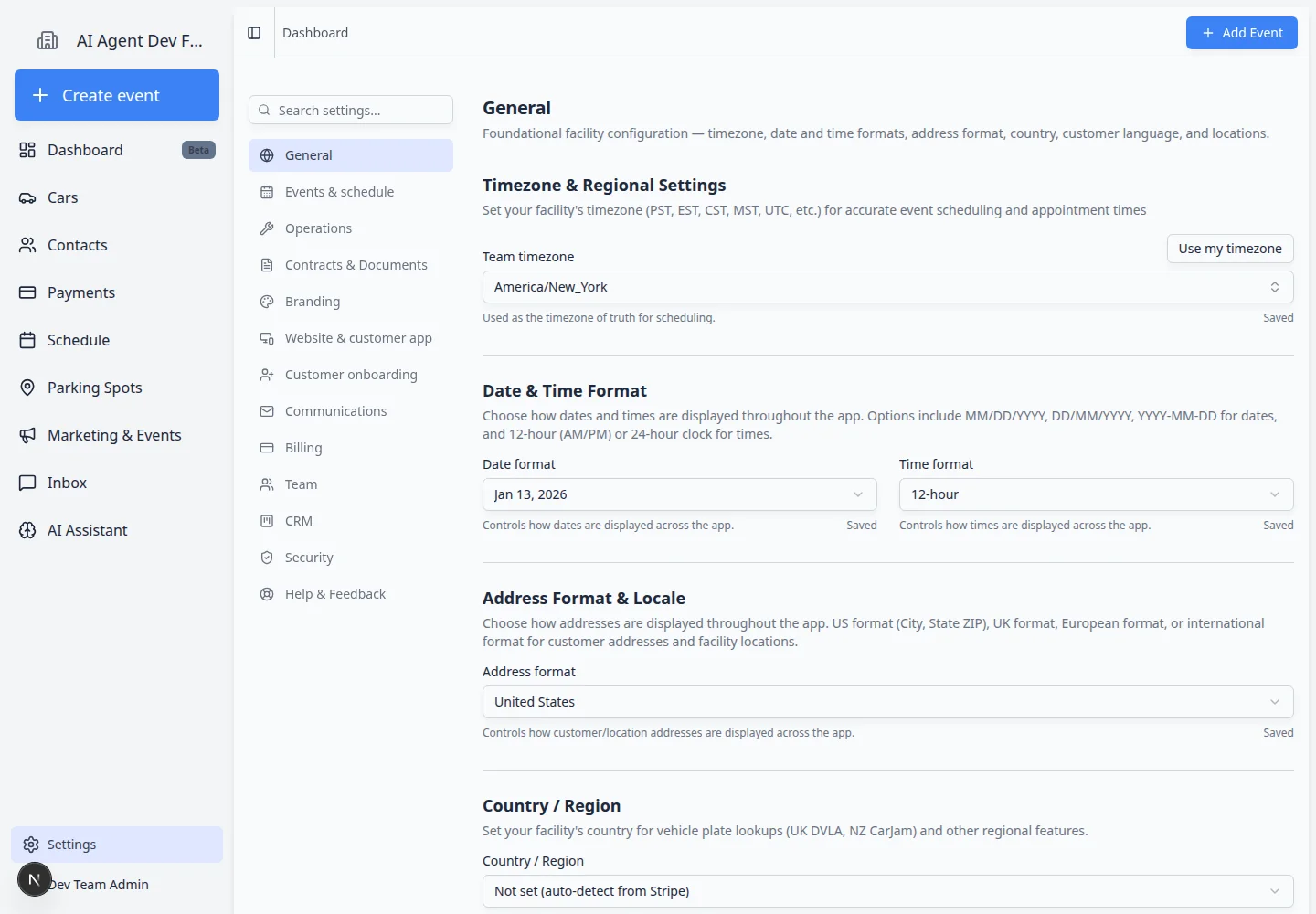Click the General globe icon
Image resolution: width=1316 pixels, height=914 pixels.
[267, 155]
